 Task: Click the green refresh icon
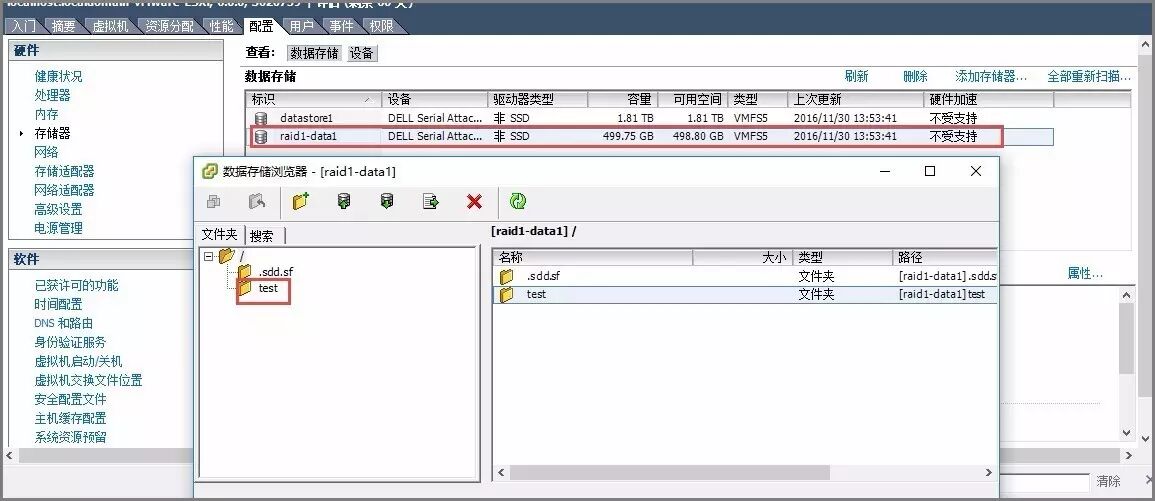[518, 201]
